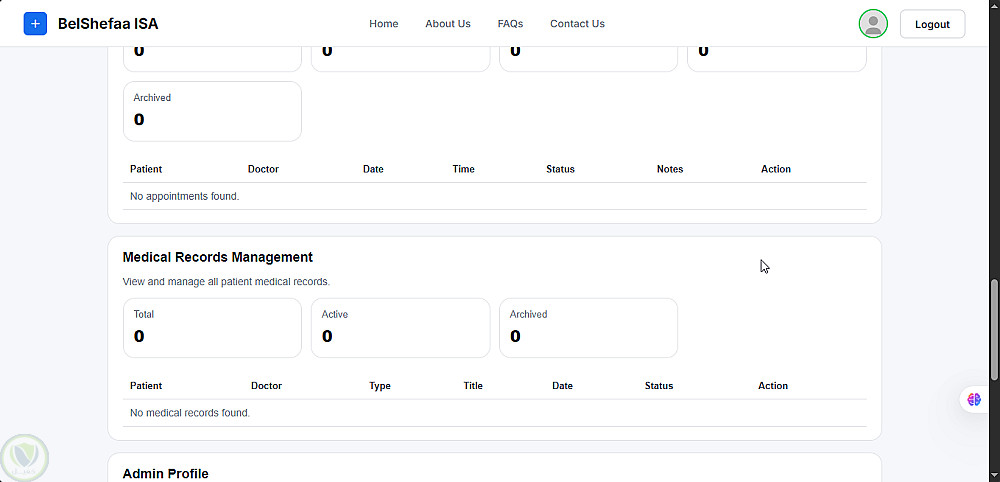Image resolution: width=1000 pixels, height=482 pixels.
Task: Click the Type column header in records
Action: click(x=380, y=386)
